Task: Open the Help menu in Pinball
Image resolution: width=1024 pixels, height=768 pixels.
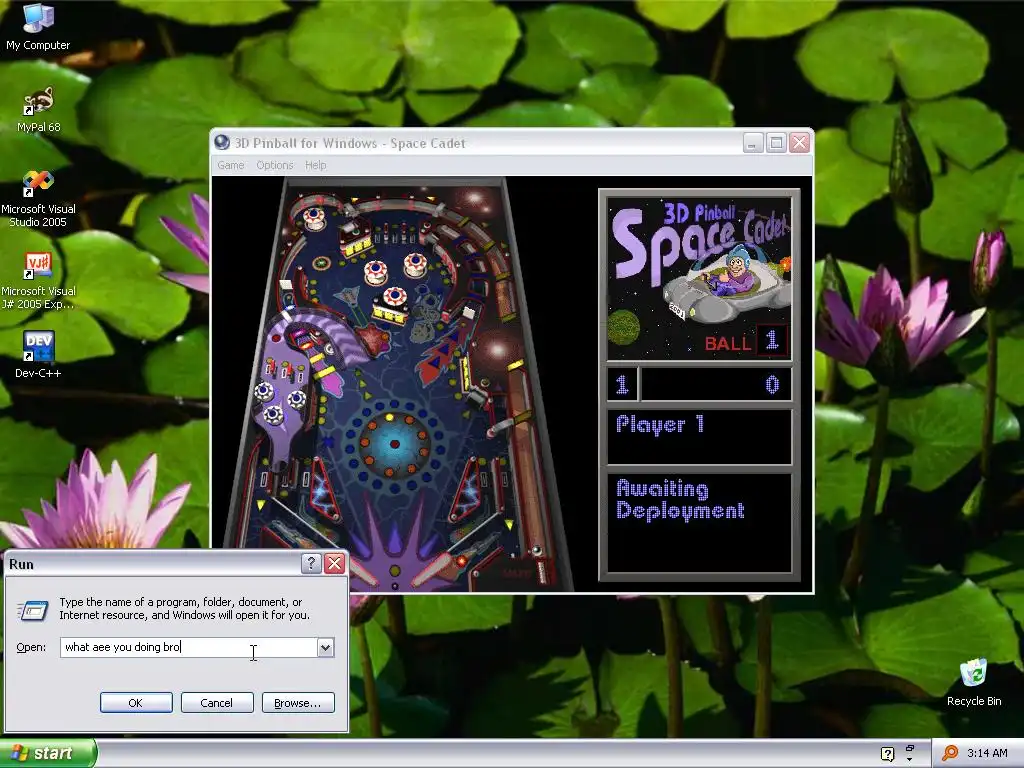Action: (315, 165)
